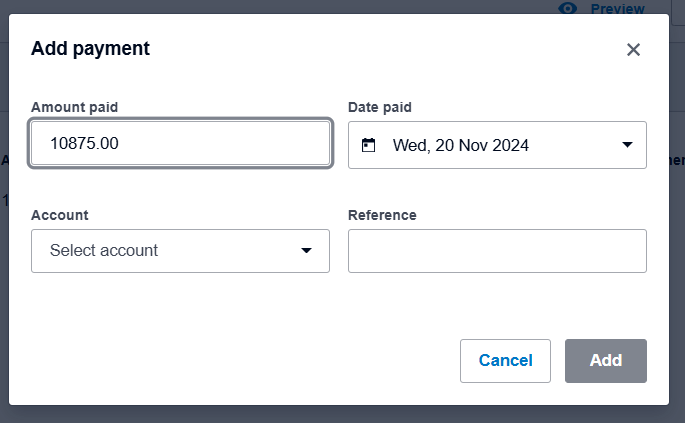Click the Add payment dialog title

(x=90, y=48)
